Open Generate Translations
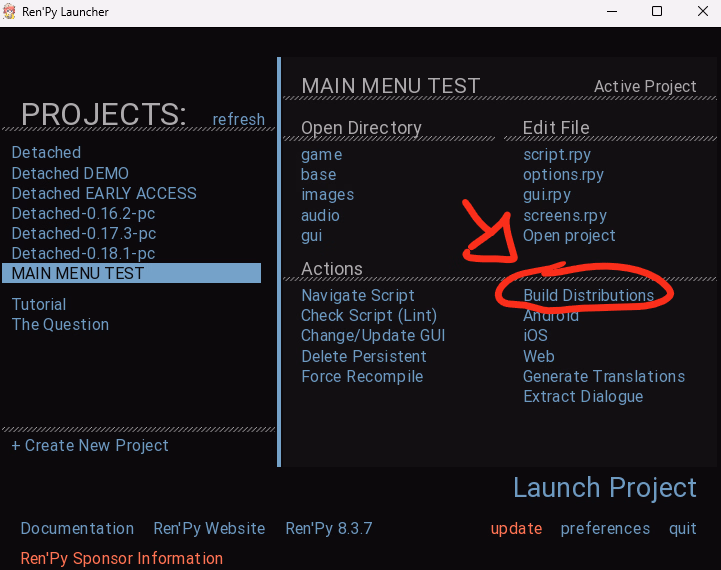The image size is (721, 570). [603, 377]
